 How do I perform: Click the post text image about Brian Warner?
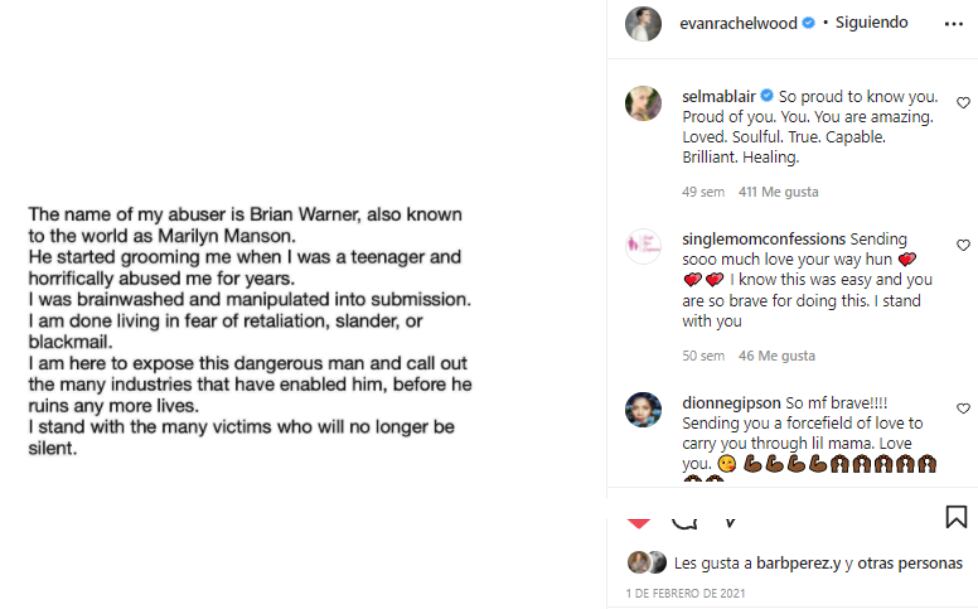point(251,331)
